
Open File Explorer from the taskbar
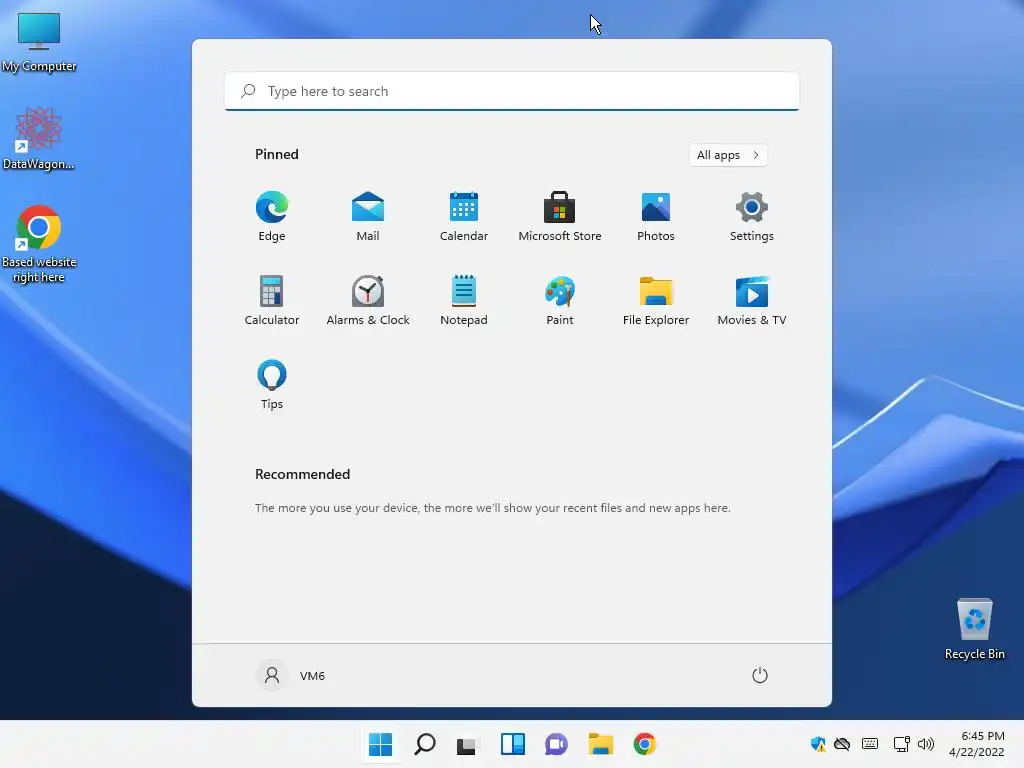600,744
